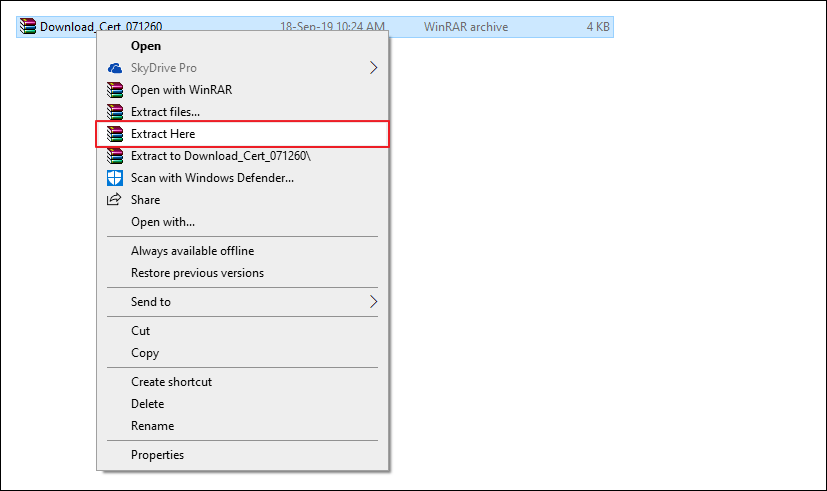Select Delete in the context menu
827x491 pixels.
(243, 404)
